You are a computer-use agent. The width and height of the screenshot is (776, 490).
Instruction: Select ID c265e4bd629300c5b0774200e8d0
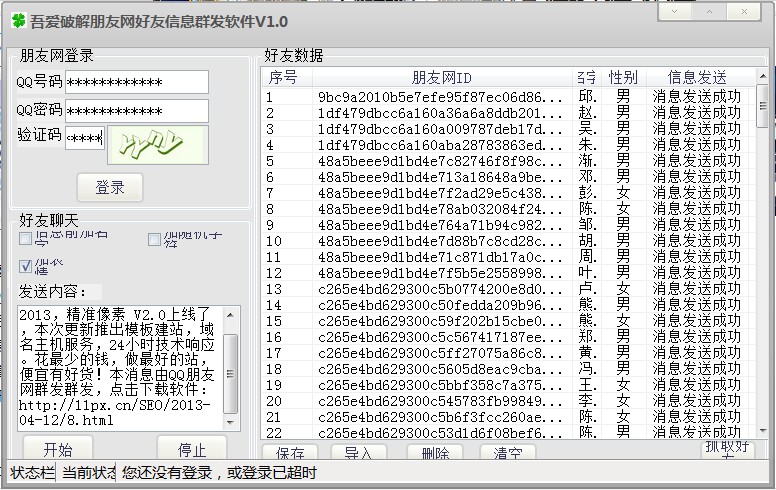[x=440, y=289]
